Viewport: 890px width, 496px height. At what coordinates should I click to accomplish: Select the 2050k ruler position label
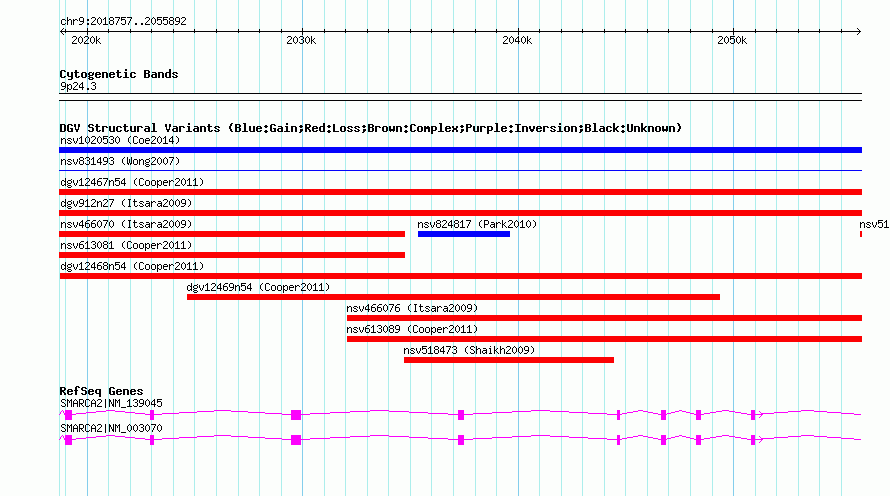click(x=732, y=40)
